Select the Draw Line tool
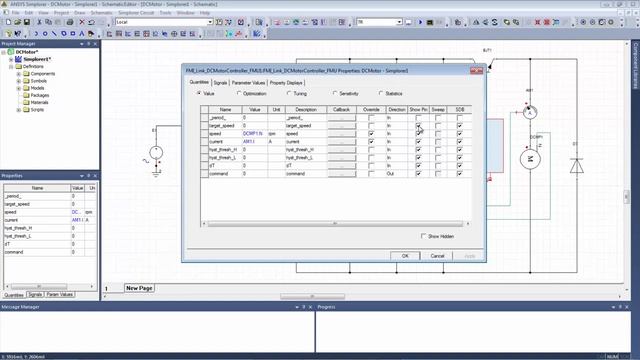Image resolution: width=640 pixels, height=360 pixels. coord(54,33)
